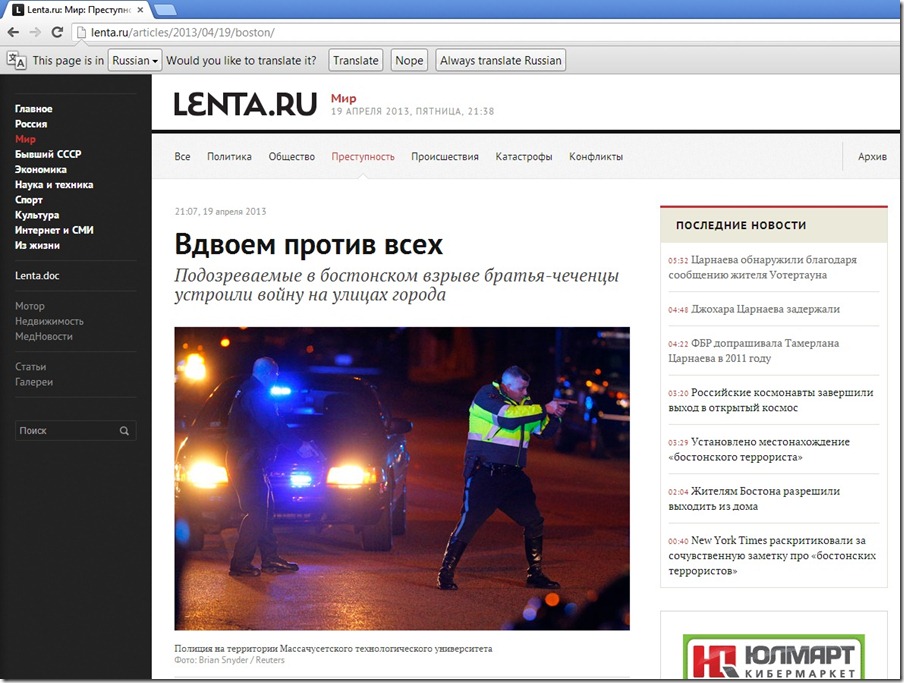The height and width of the screenshot is (683, 904).
Task: Open the Russian language dropdown in translate bar
Action: coord(134,60)
